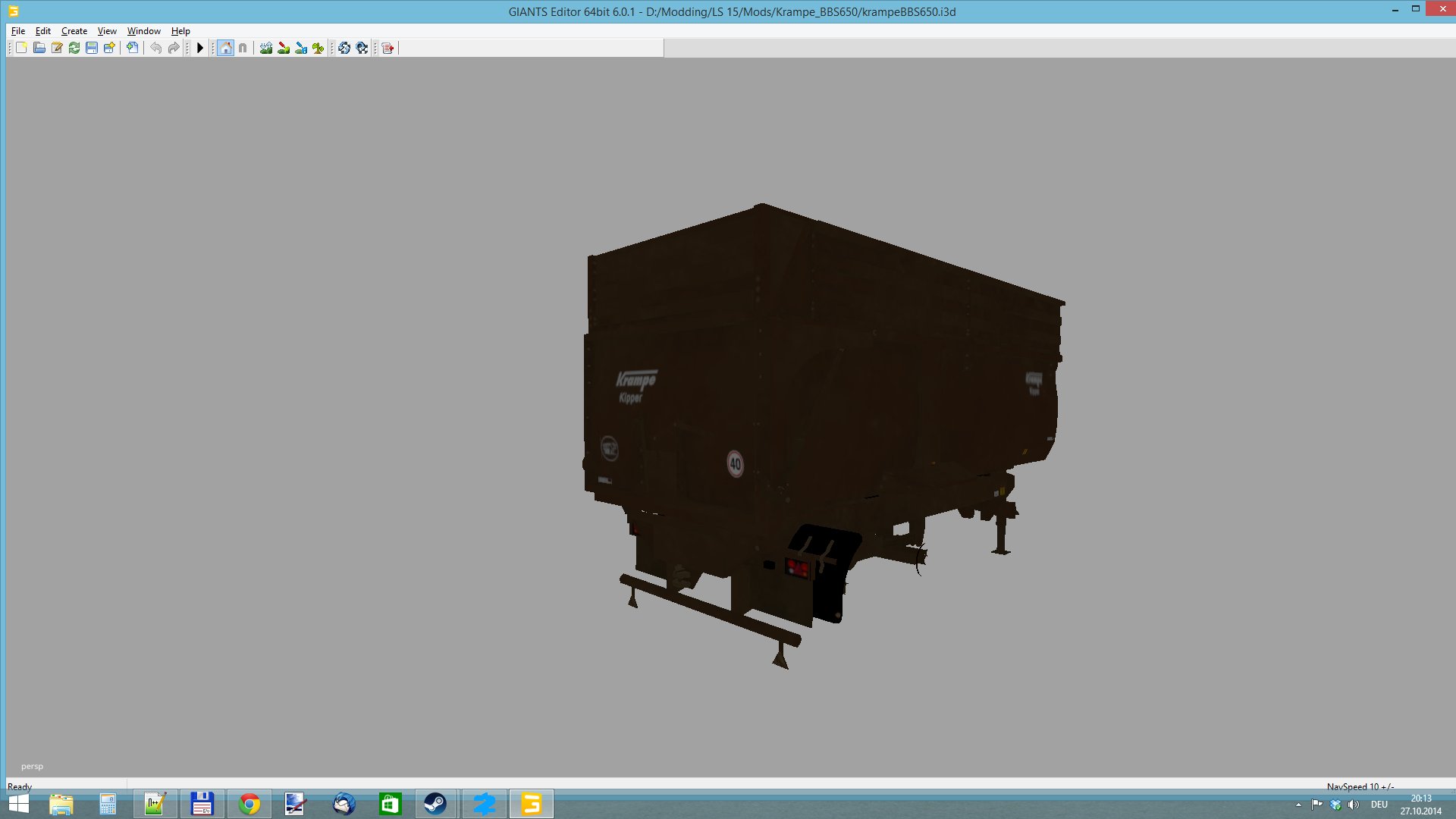Open Google Chrome from the taskbar
Image resolution: width=1456 pixels, height=819 pixels.
click(x=249, y=804)
